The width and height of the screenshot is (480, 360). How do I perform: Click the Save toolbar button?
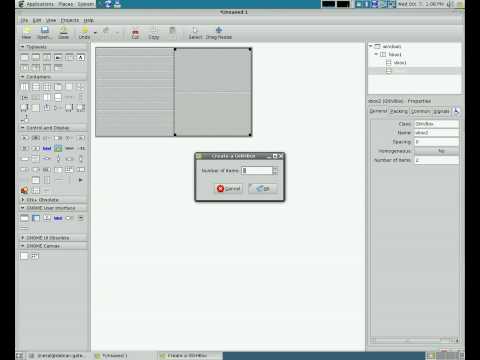63,33
